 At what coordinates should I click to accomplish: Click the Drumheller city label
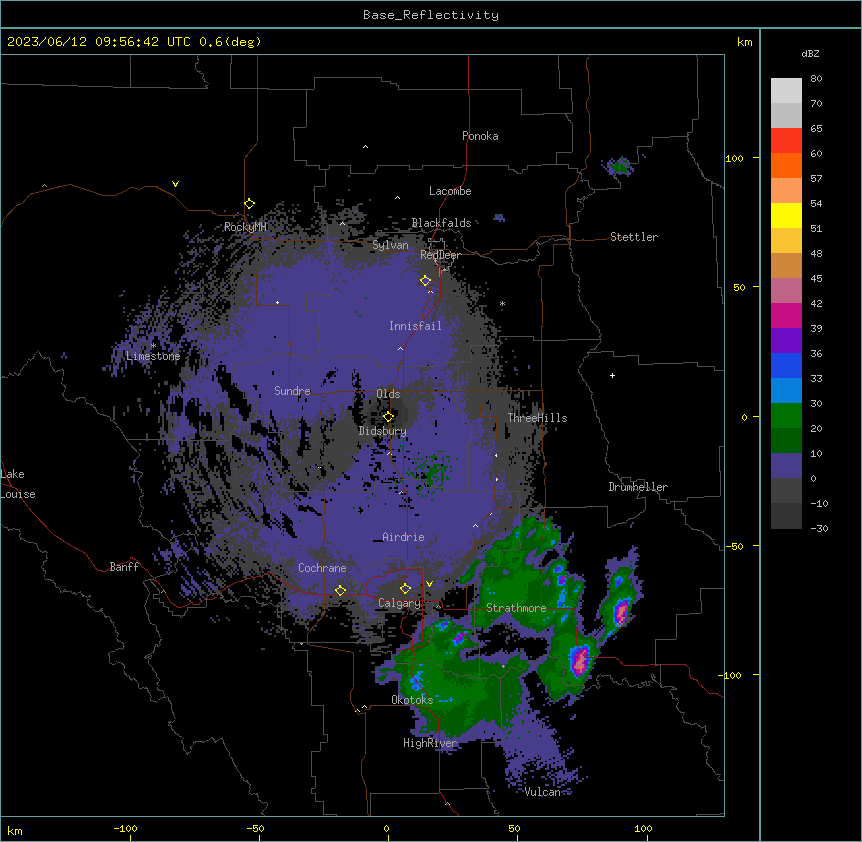pos(638,487)
